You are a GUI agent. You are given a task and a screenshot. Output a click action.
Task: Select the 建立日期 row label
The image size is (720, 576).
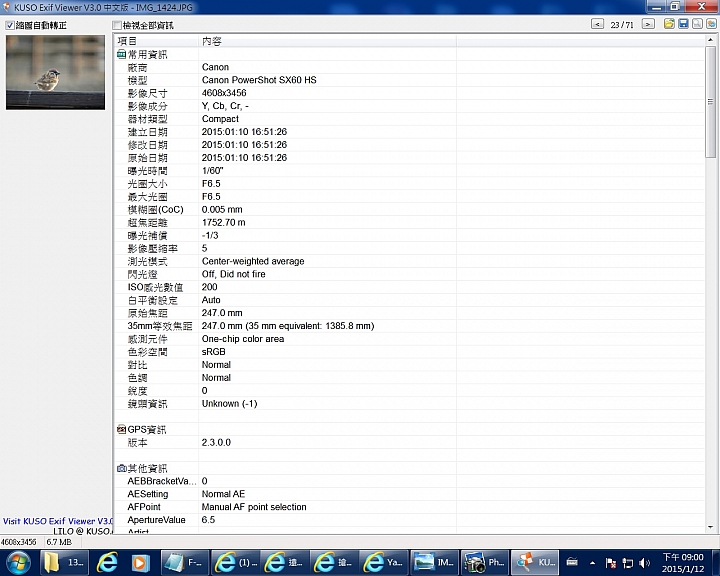click(x=147, y=132)
